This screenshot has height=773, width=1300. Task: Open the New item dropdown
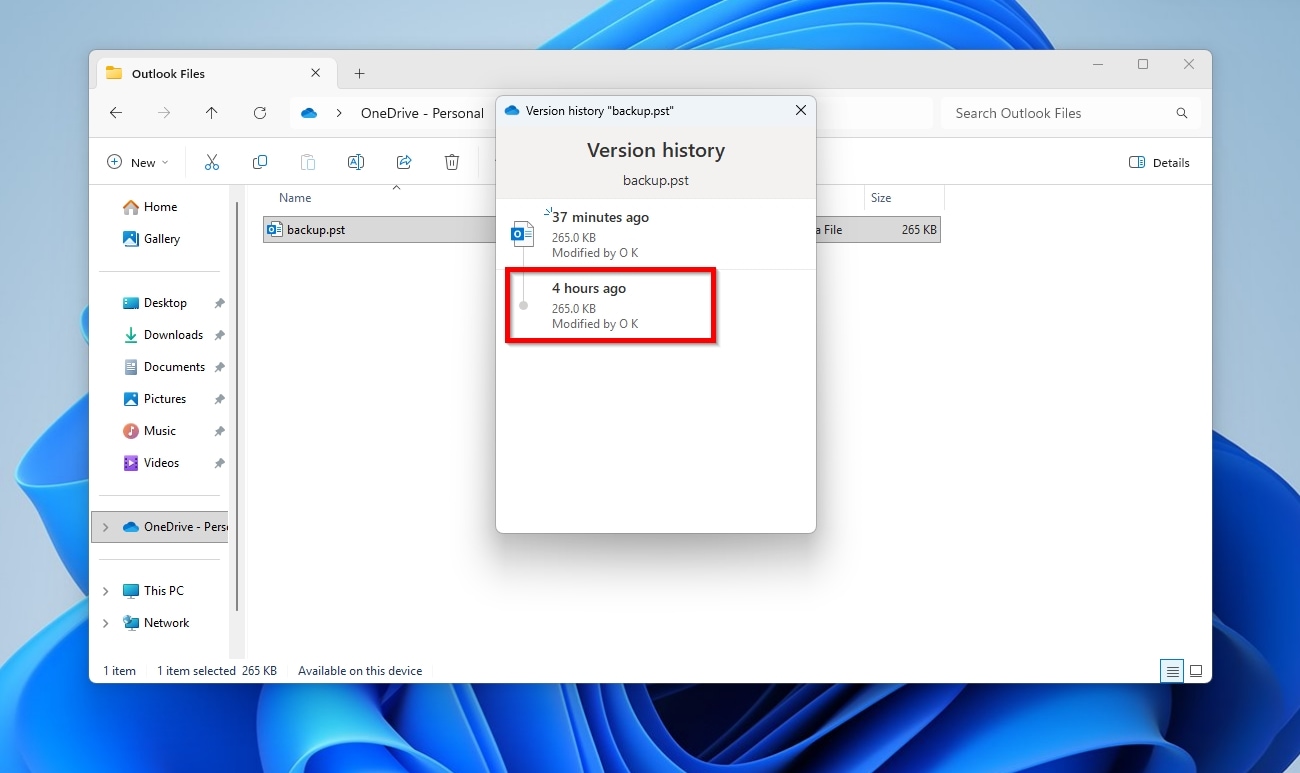click(x=138, y=162)
